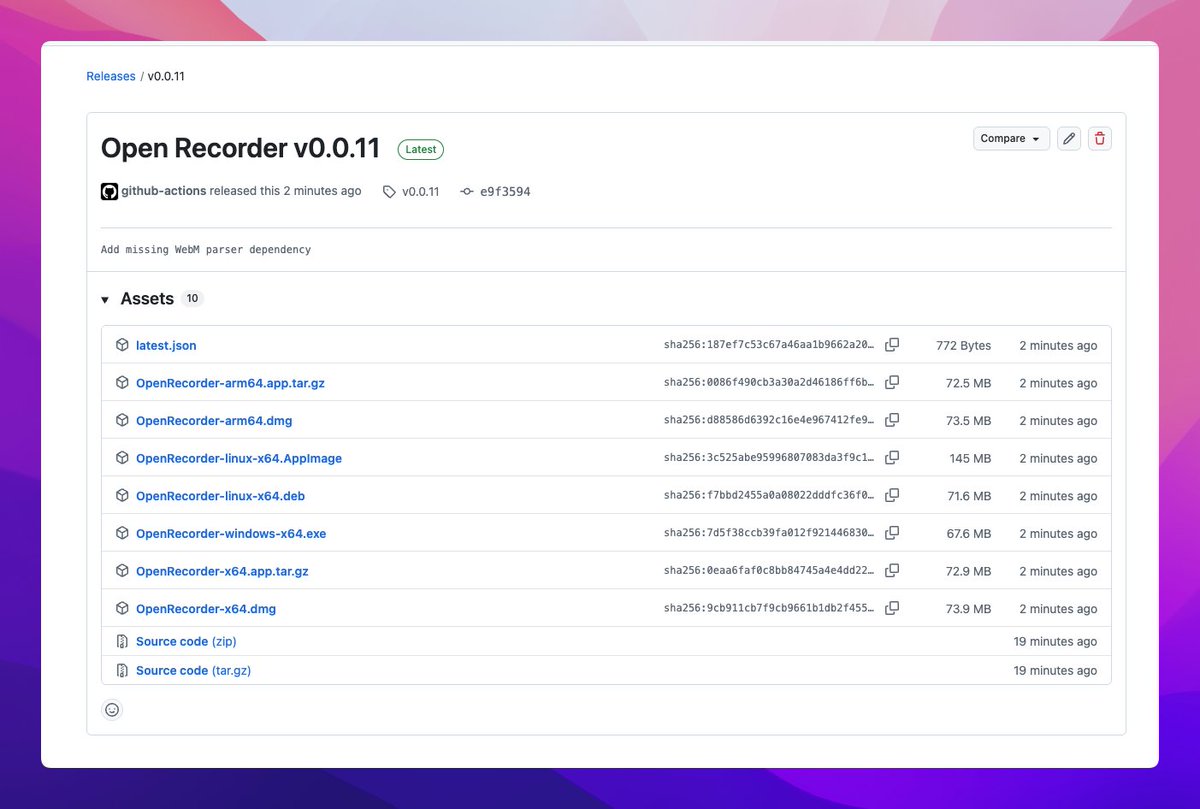Download OpenRecorder-x64.app.tar.gz

click(x=222, y=571)
